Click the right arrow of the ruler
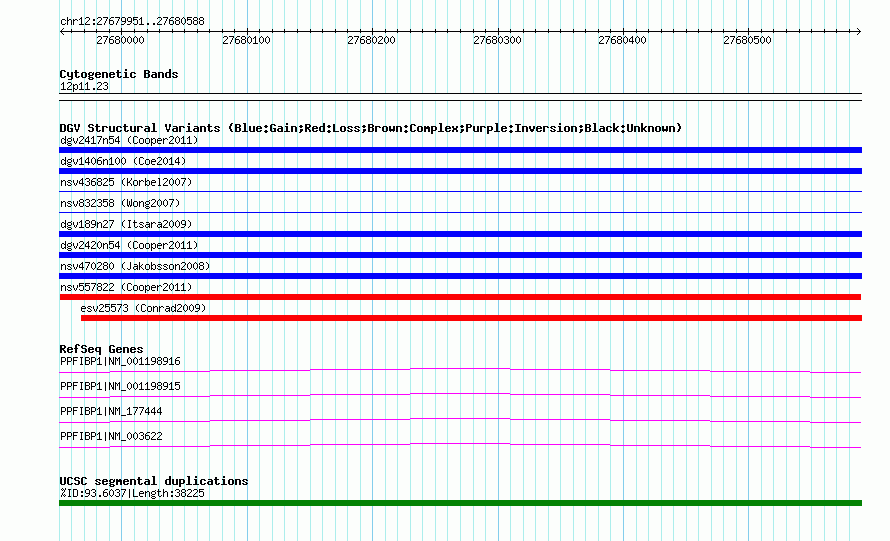This screenshot has width=890, height=541. (858, 31)
